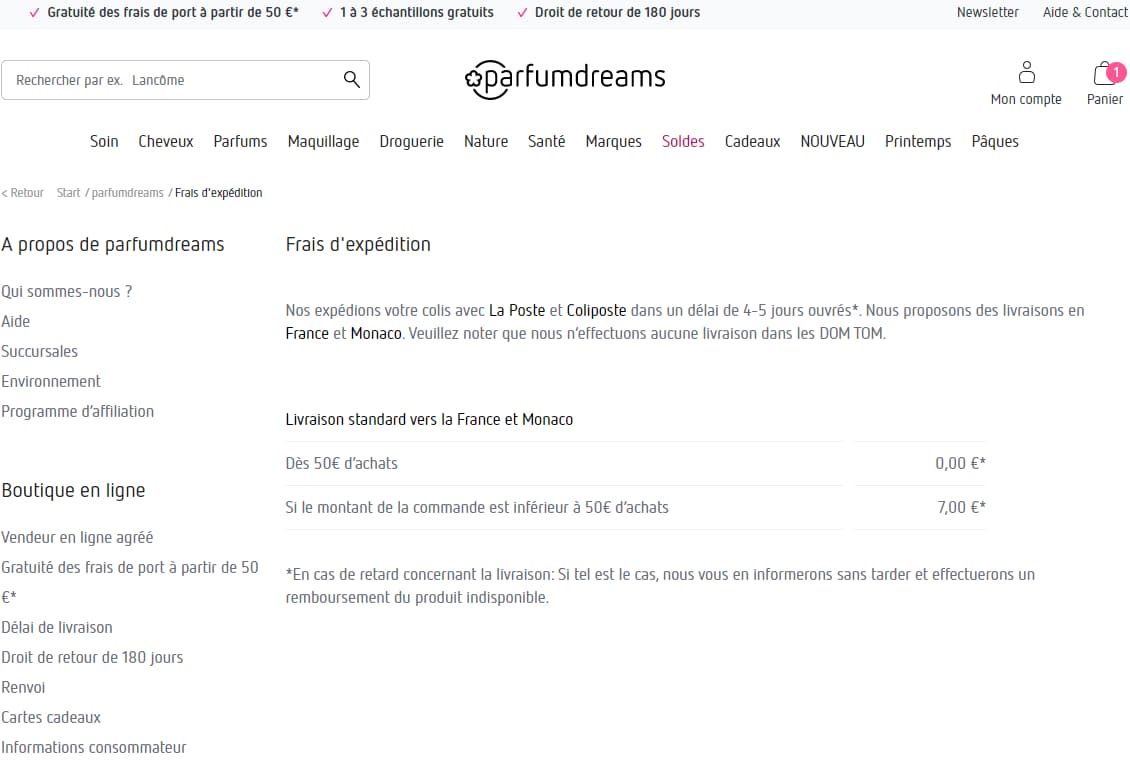Screen dimensions: 1130x775
Task: View the Panier shopping cart icon
Action: [1104, 72]
